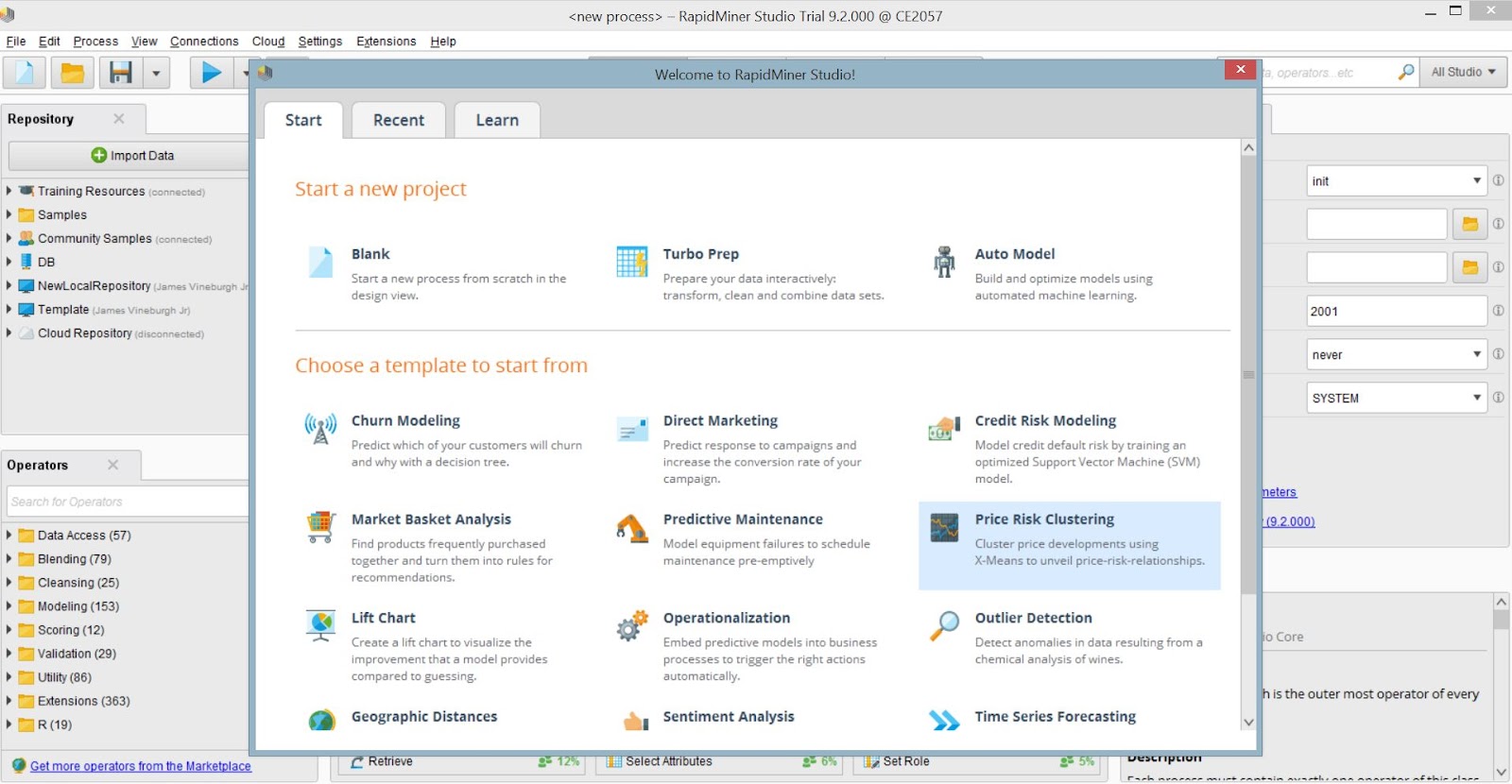Expand the Community Samples repository

click(9, 238)
